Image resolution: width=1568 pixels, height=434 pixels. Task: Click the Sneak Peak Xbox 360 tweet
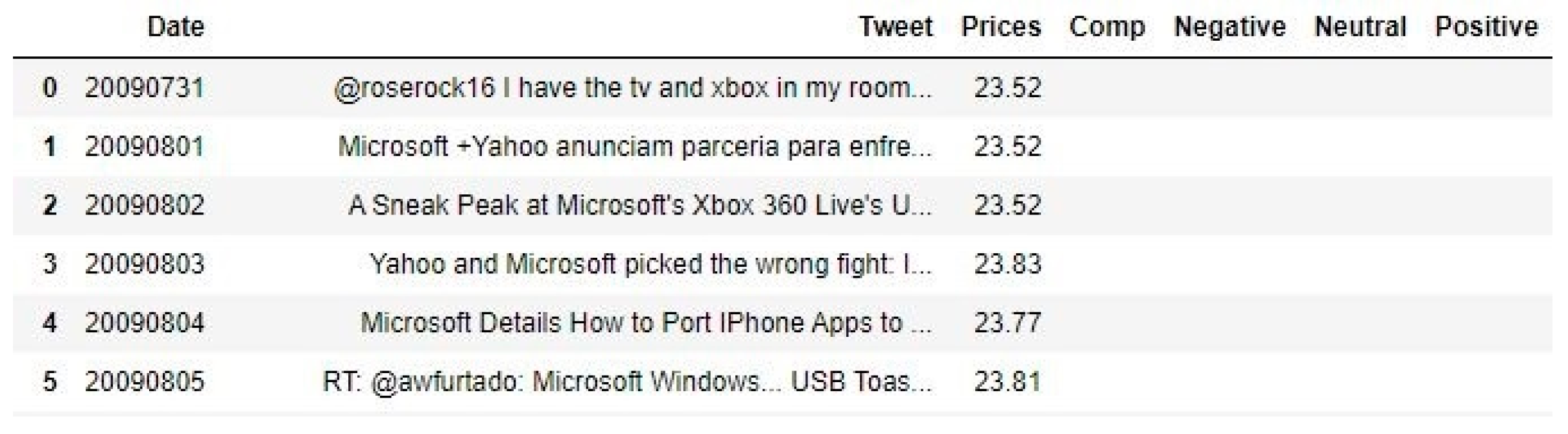click(x=640, y=205)
